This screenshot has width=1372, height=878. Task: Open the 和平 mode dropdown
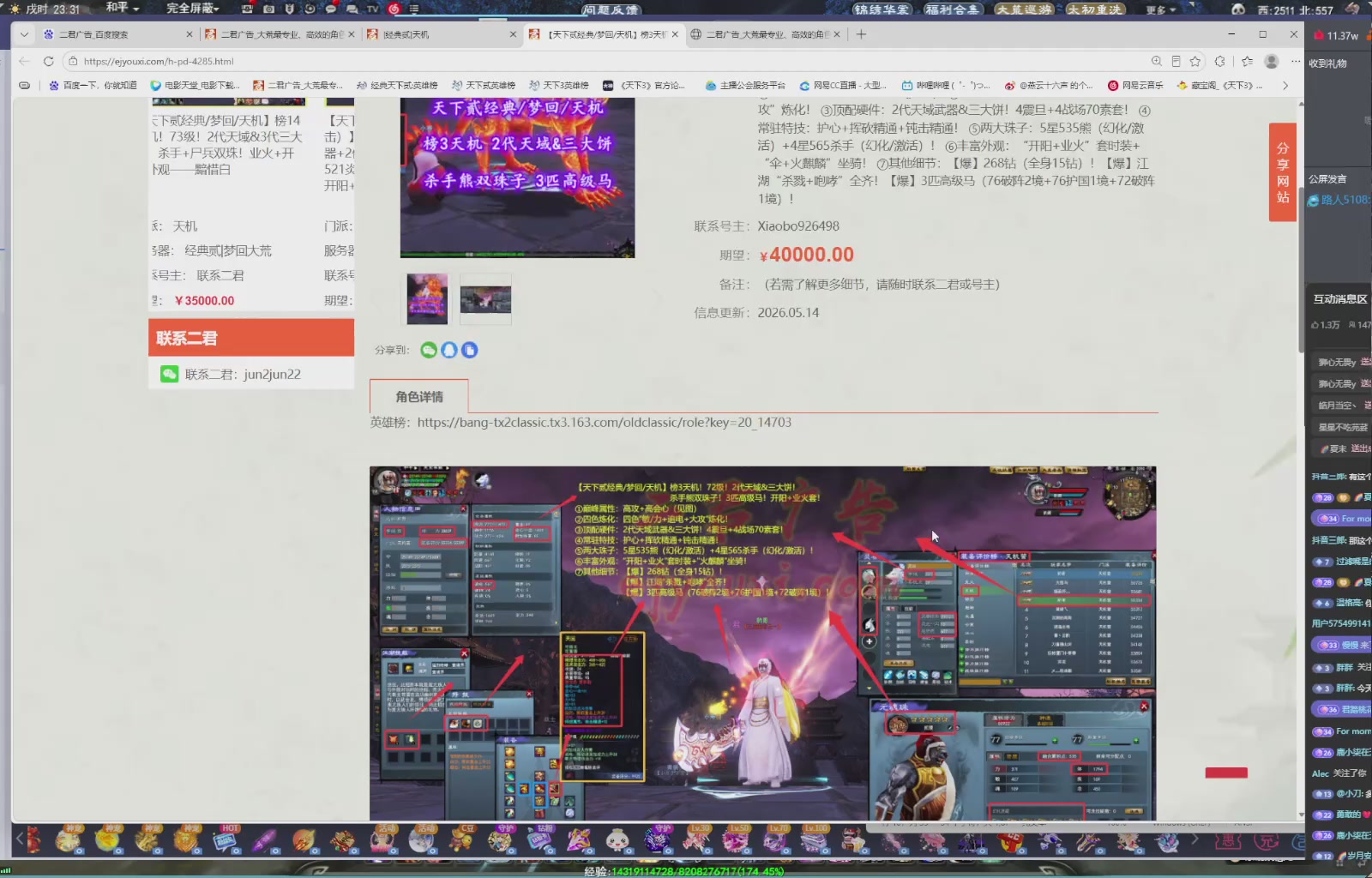(123, 8)
